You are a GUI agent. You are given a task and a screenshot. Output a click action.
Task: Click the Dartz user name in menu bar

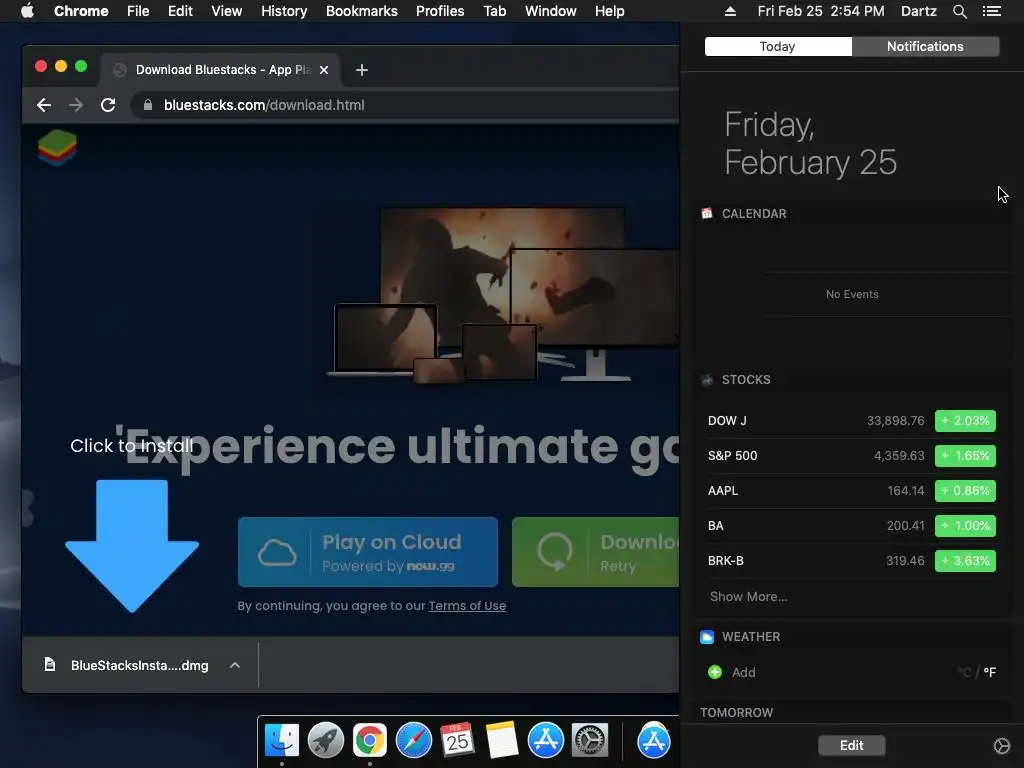919,11
